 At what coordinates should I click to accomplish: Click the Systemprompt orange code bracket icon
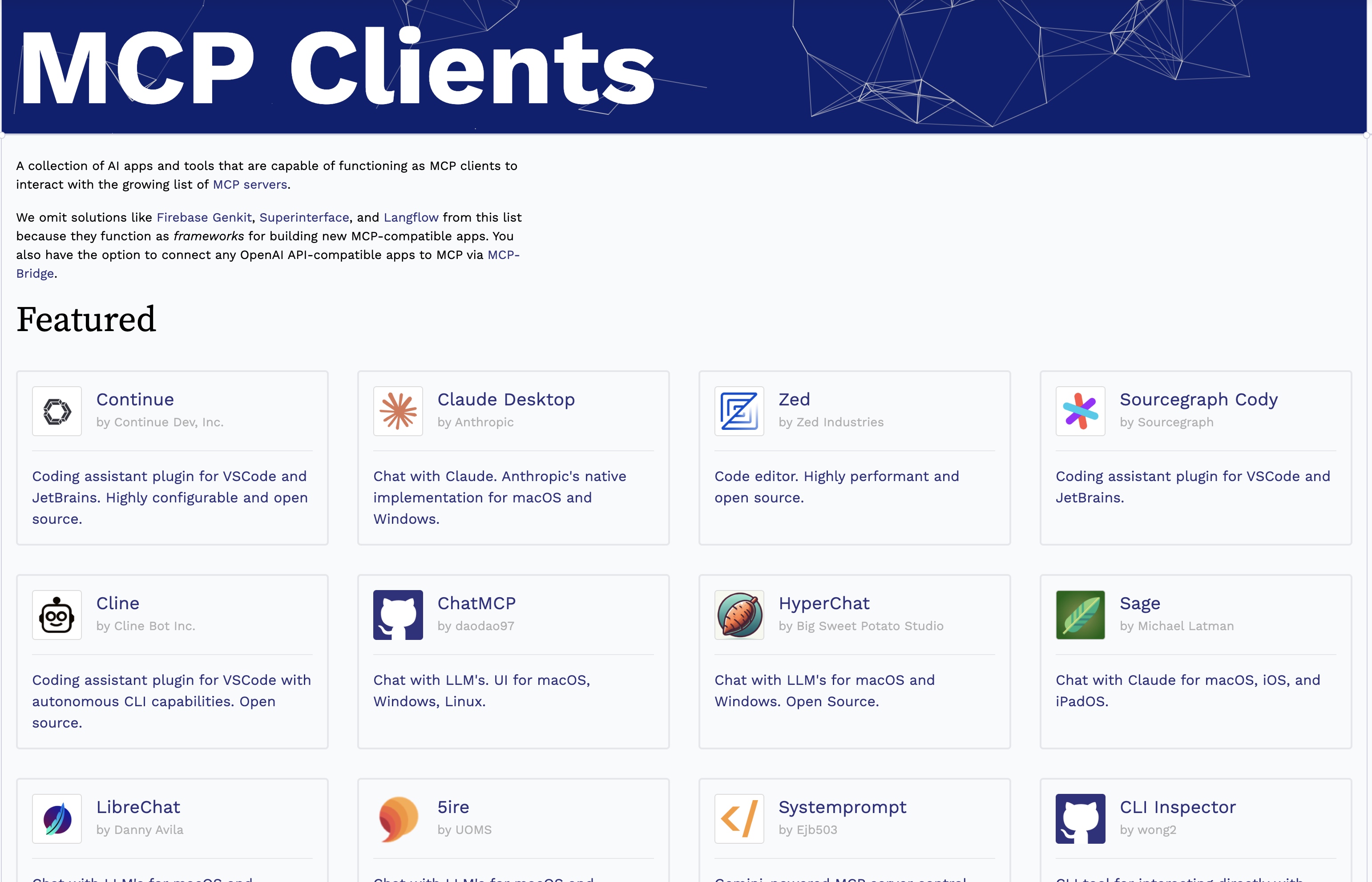(739, 819)
